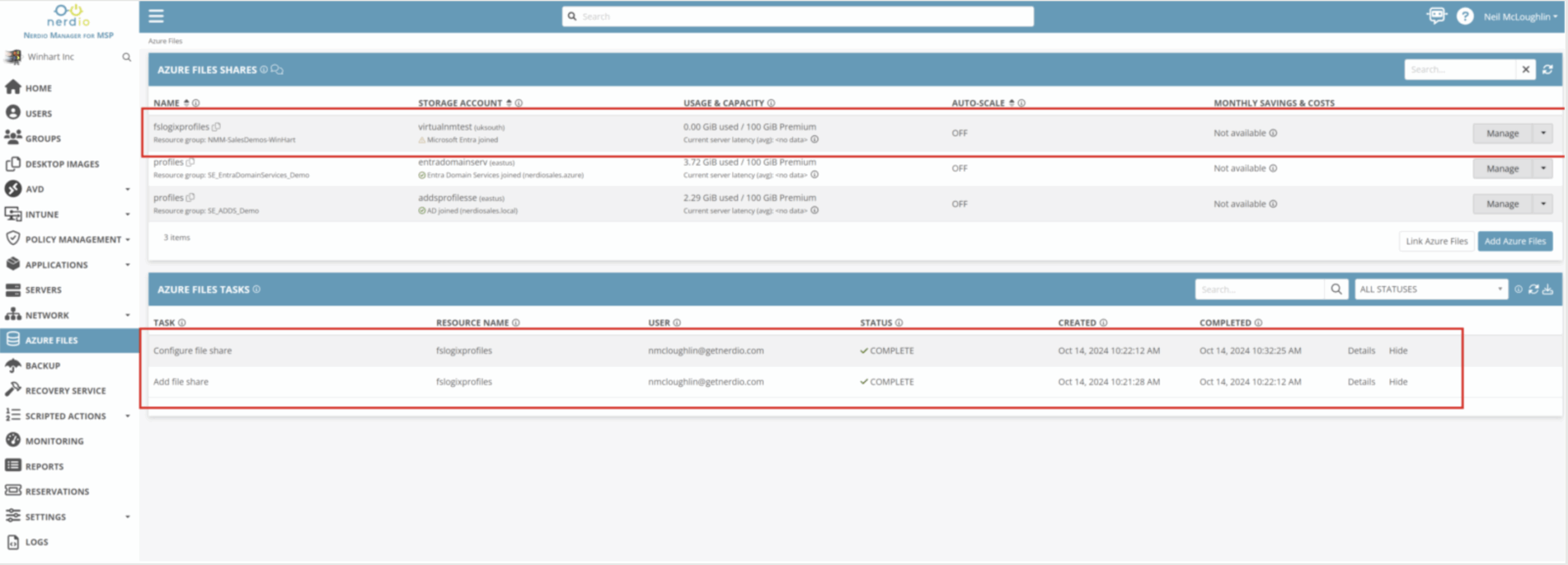
Task: Copy the fslogixprofiles share name
Action: [216, 127]
